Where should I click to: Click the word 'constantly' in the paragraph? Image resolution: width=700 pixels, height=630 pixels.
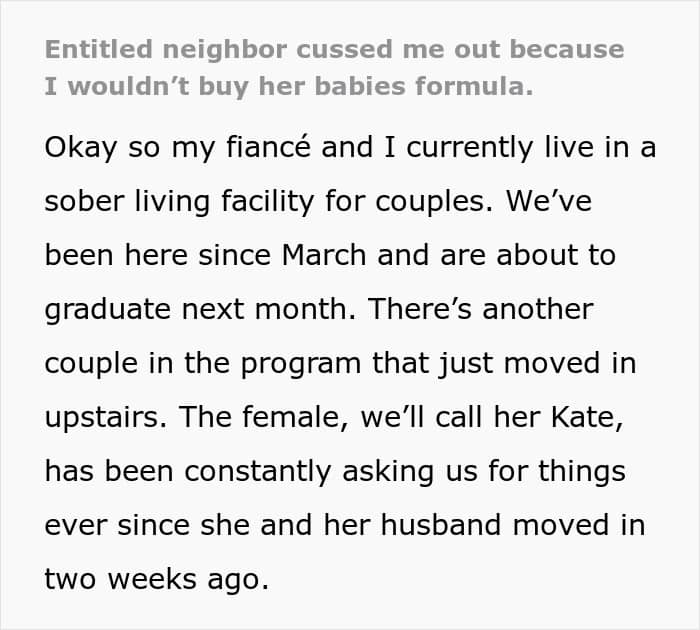(258, 471)
